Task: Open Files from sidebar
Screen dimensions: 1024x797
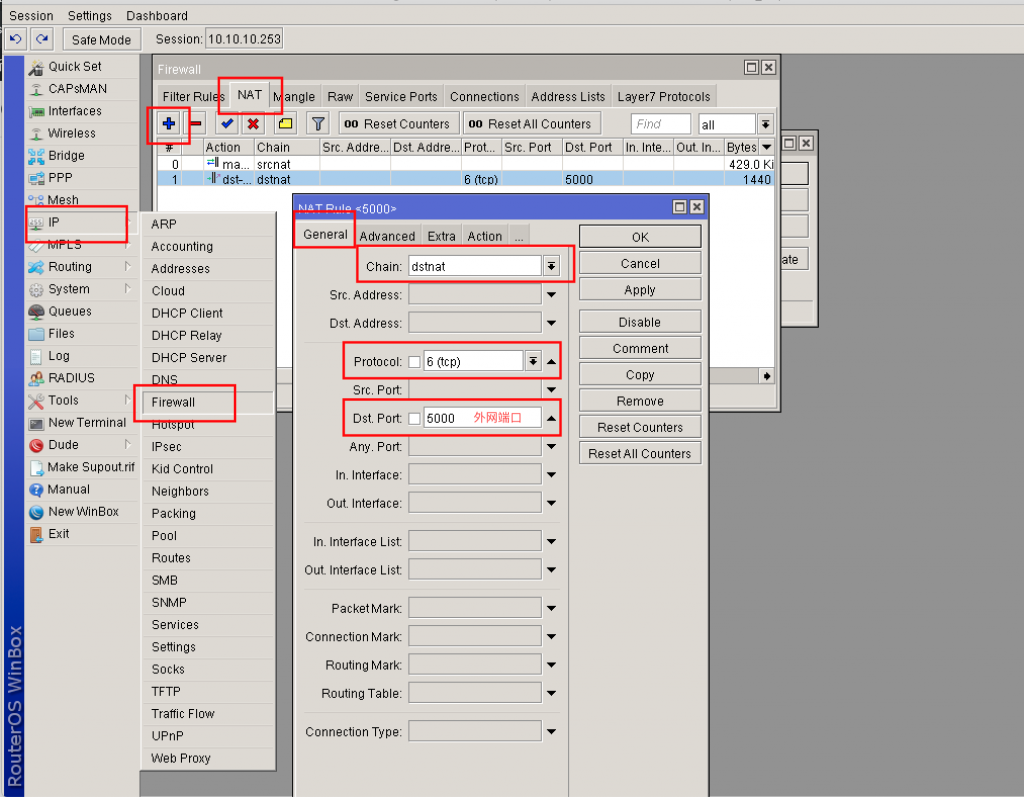Action: click(61, 334)
